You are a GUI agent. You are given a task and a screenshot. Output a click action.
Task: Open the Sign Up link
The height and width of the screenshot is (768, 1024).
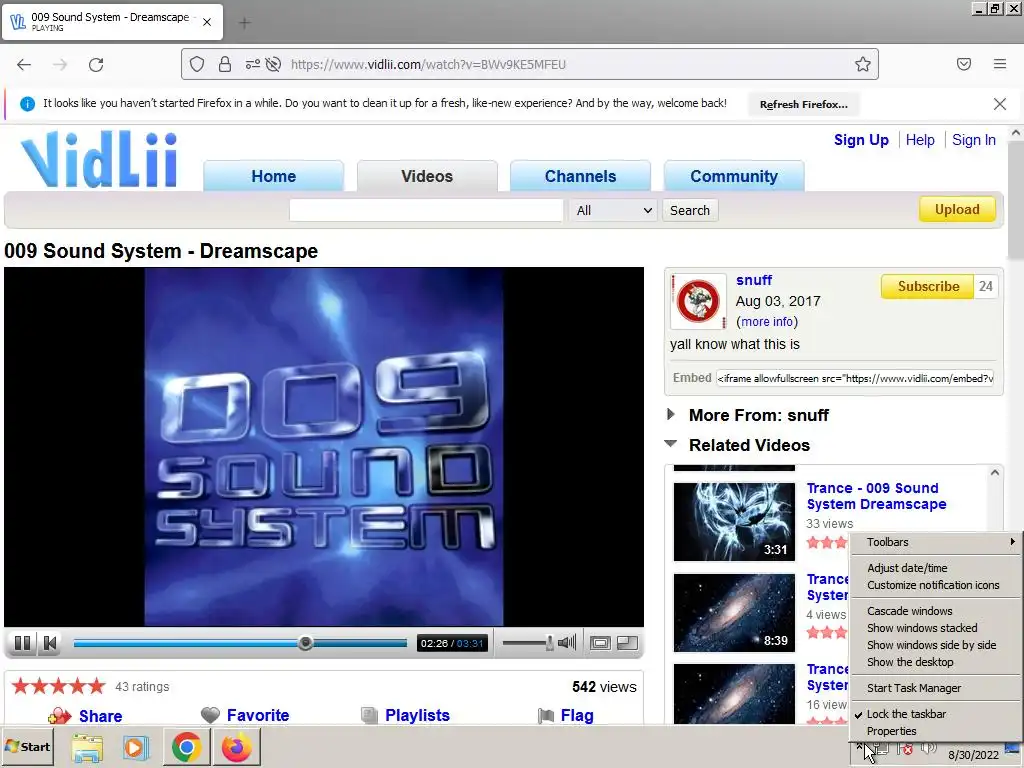point(861,140)
